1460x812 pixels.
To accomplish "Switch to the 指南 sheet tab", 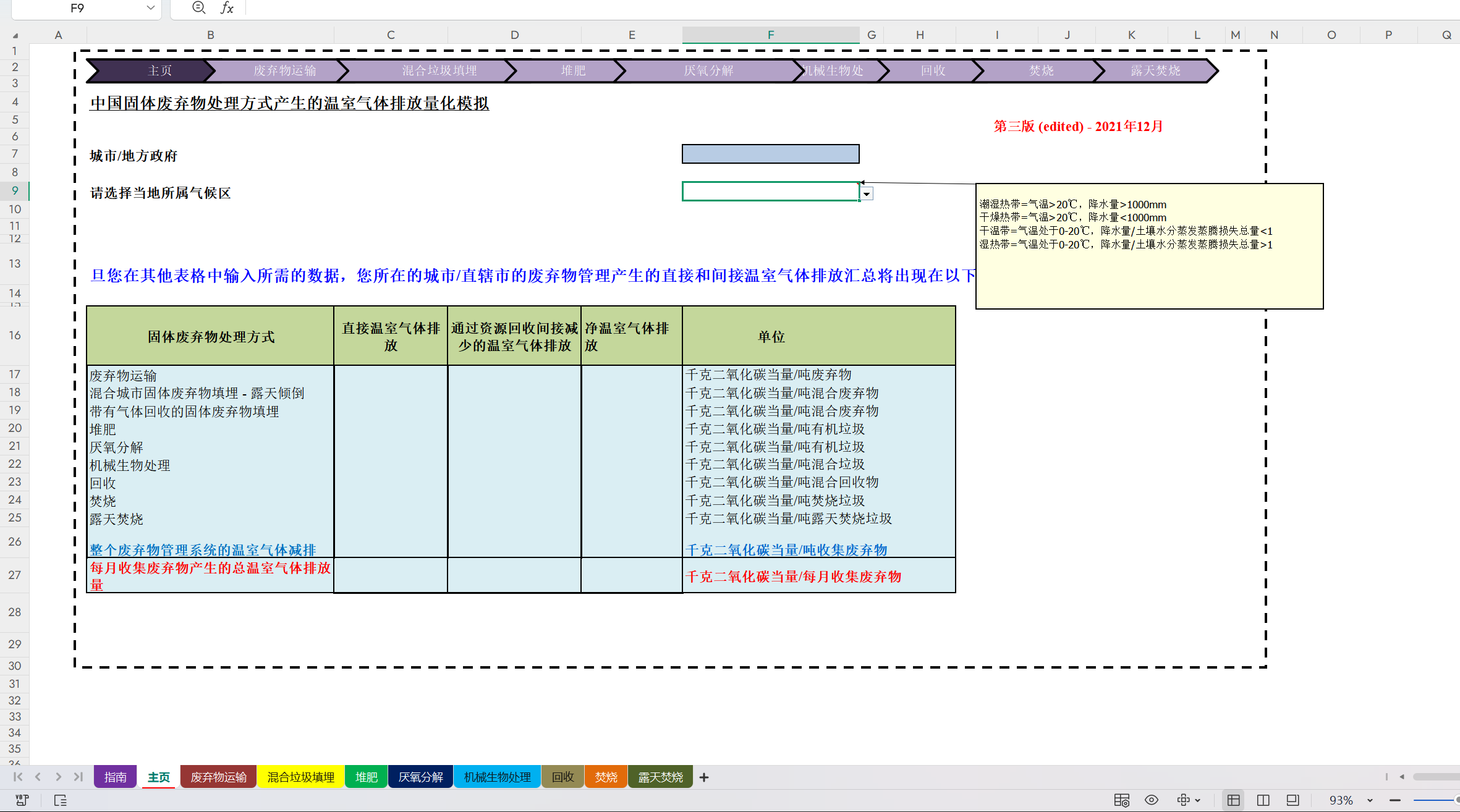I will [115, 777].
